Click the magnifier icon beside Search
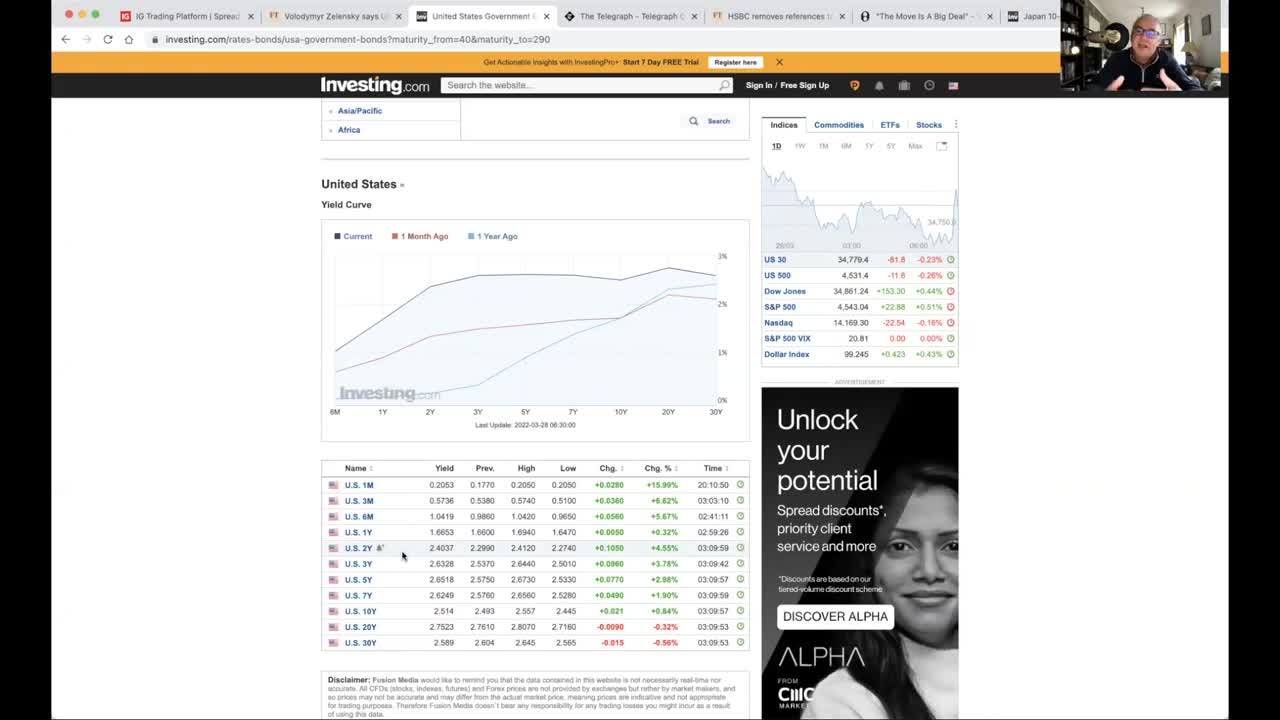1280x720 pixels. point(693,121)
